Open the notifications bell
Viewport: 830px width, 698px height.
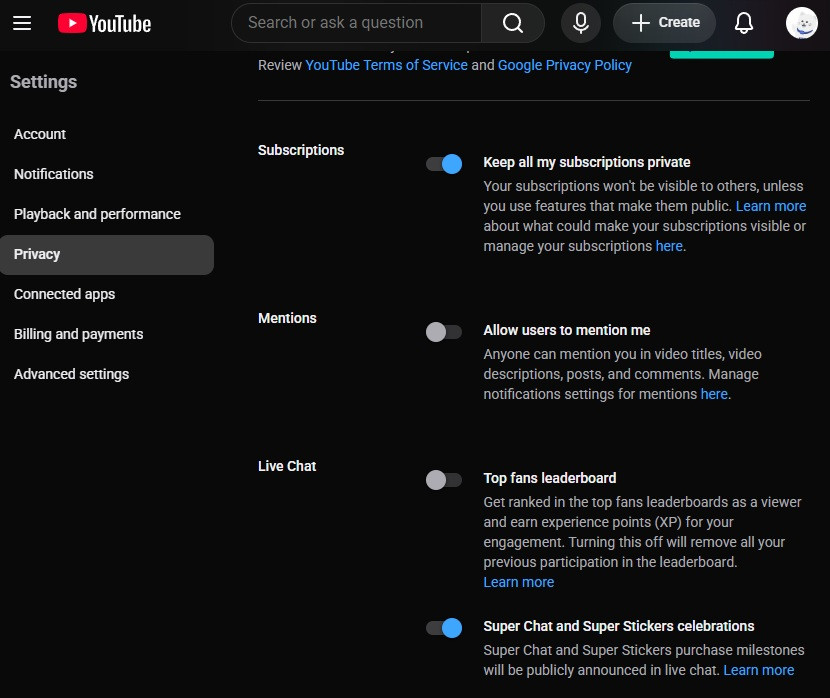(744, 23)
